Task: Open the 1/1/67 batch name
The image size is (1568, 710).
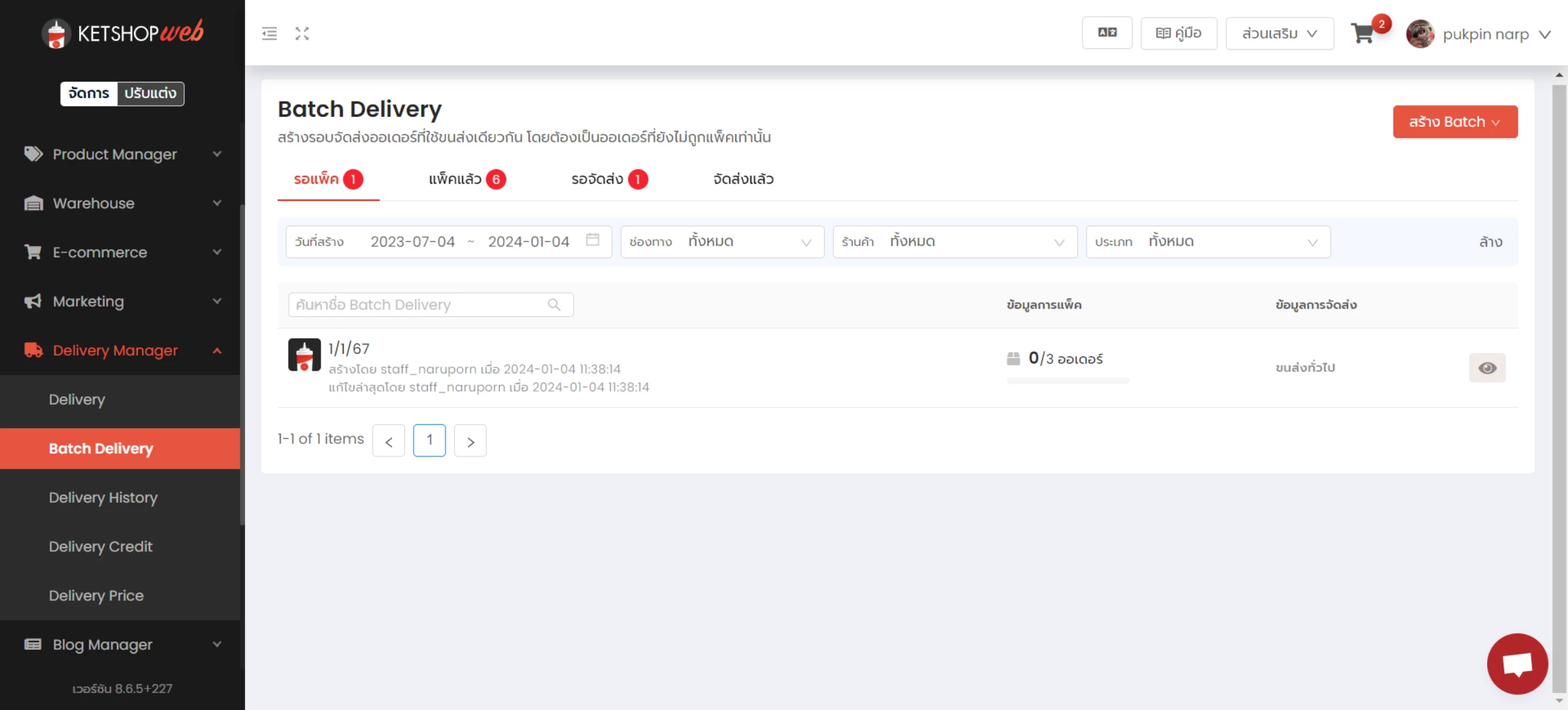Action: 349,348
